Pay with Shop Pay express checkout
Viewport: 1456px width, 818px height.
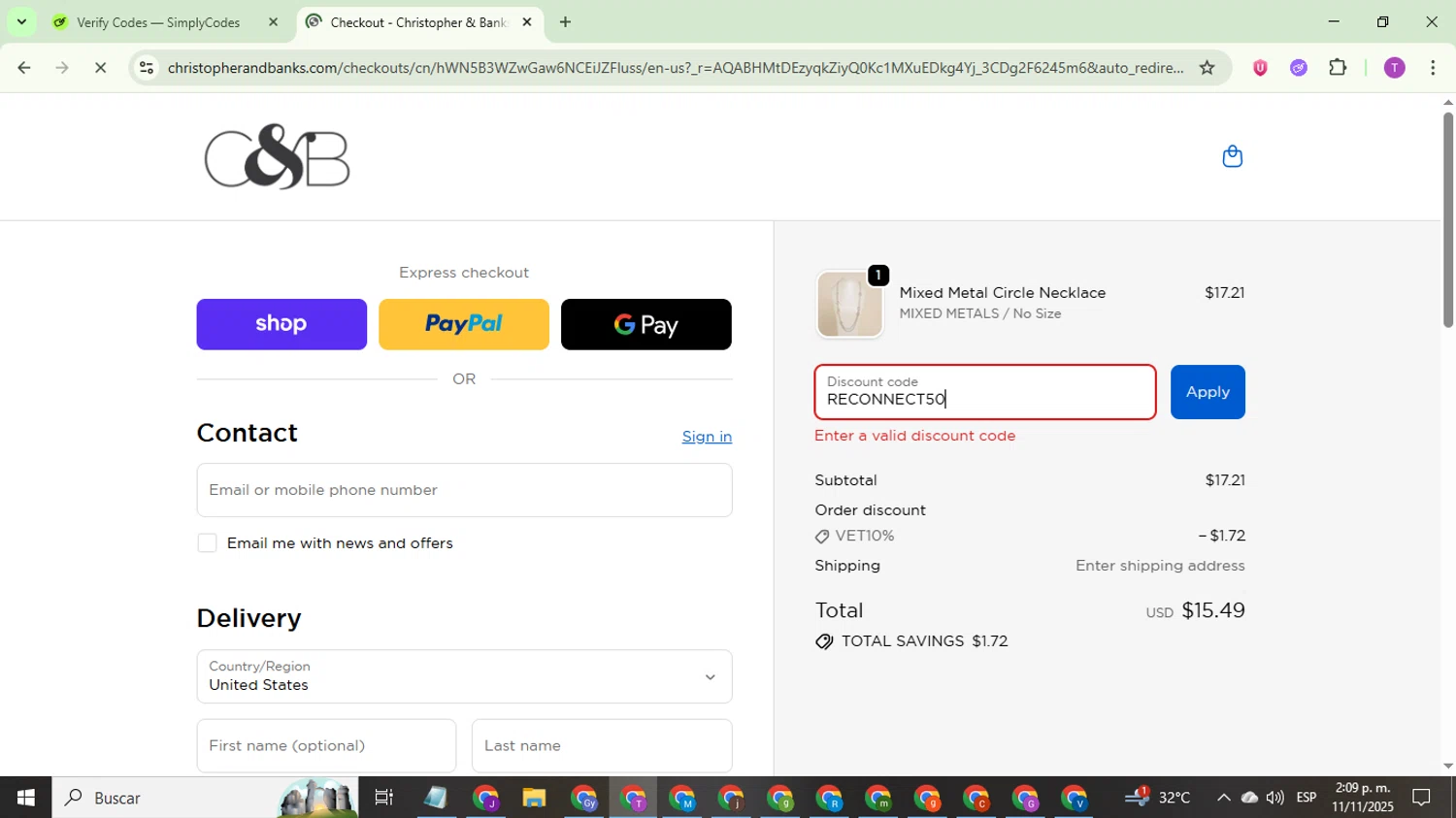click(x=281, y=324)
